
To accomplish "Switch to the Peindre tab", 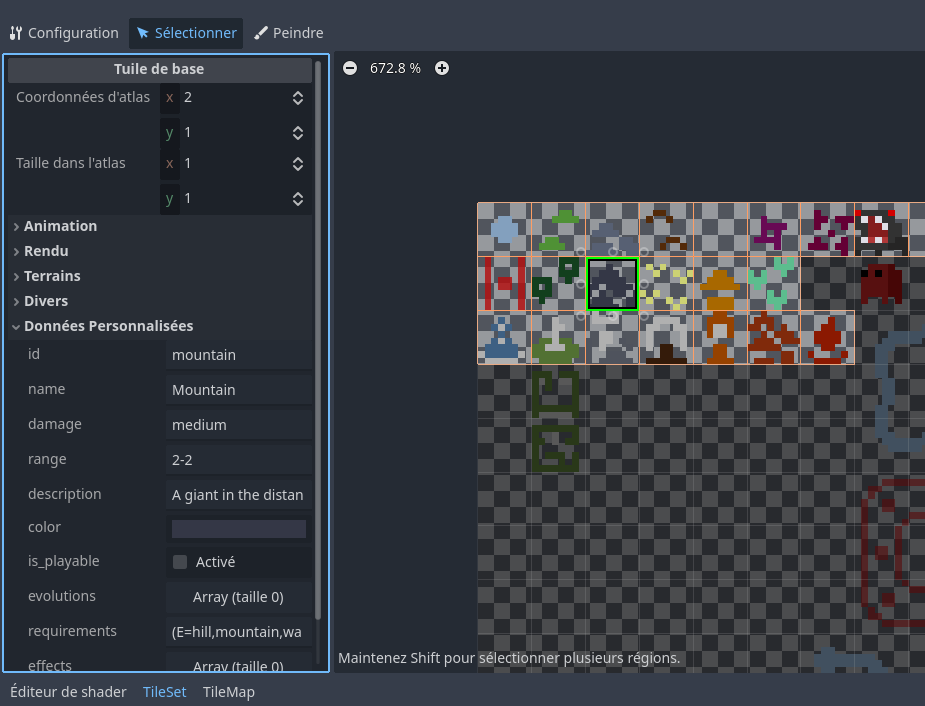I will pyautogui.click(x=289, y=33).
